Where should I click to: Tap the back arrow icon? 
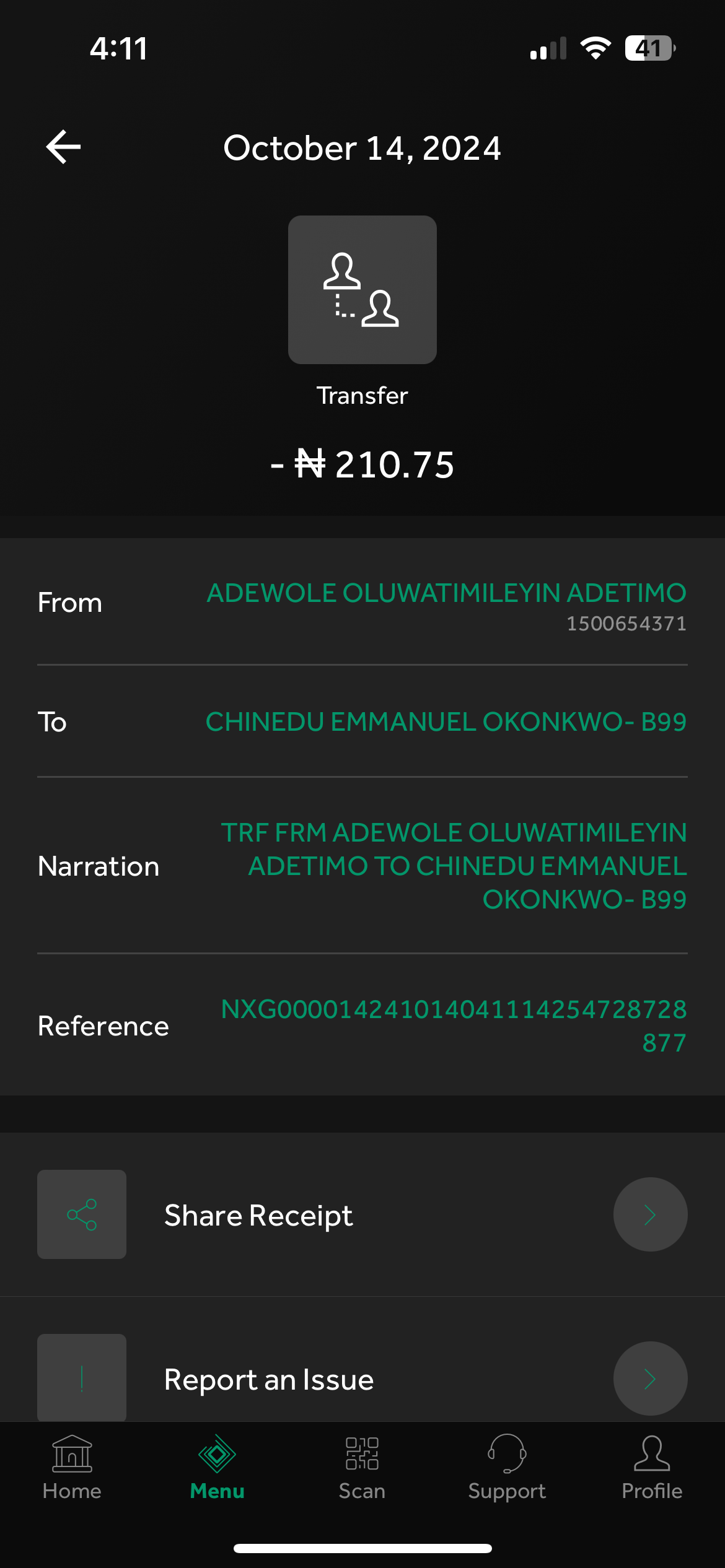pos(64,147)
